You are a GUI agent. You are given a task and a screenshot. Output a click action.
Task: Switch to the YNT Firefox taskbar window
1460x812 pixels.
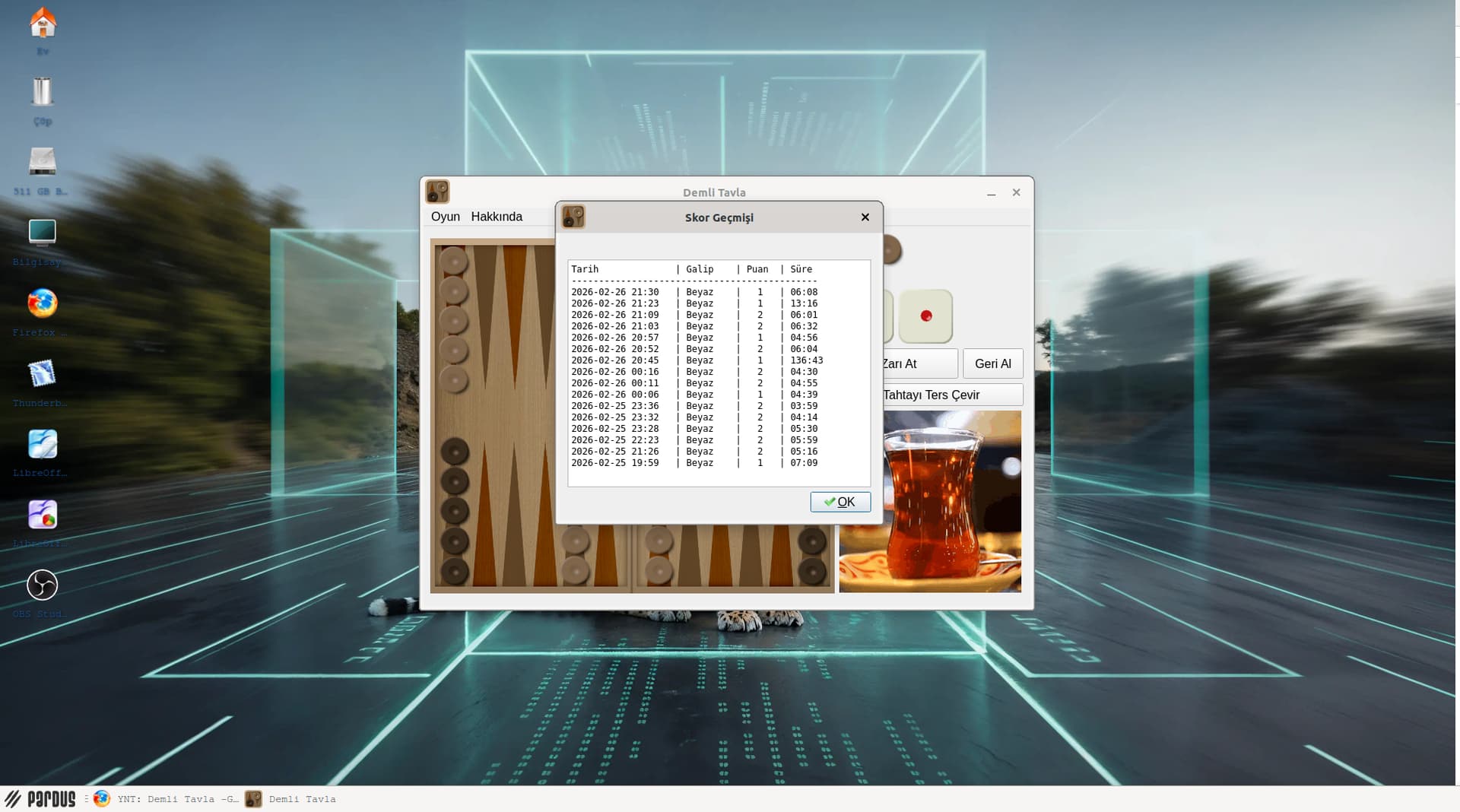point(167,799)
